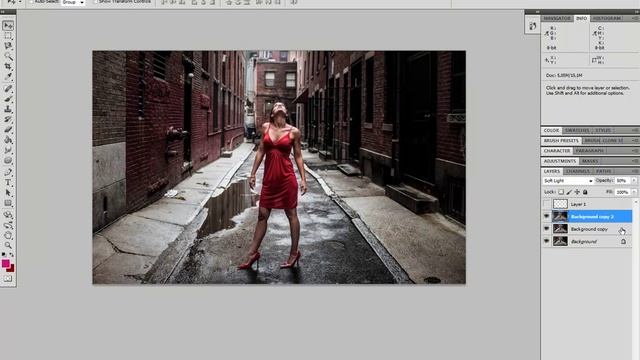The image size is (640, 360).
Task: Toggle lock position
Action: (x=577, y=192)
